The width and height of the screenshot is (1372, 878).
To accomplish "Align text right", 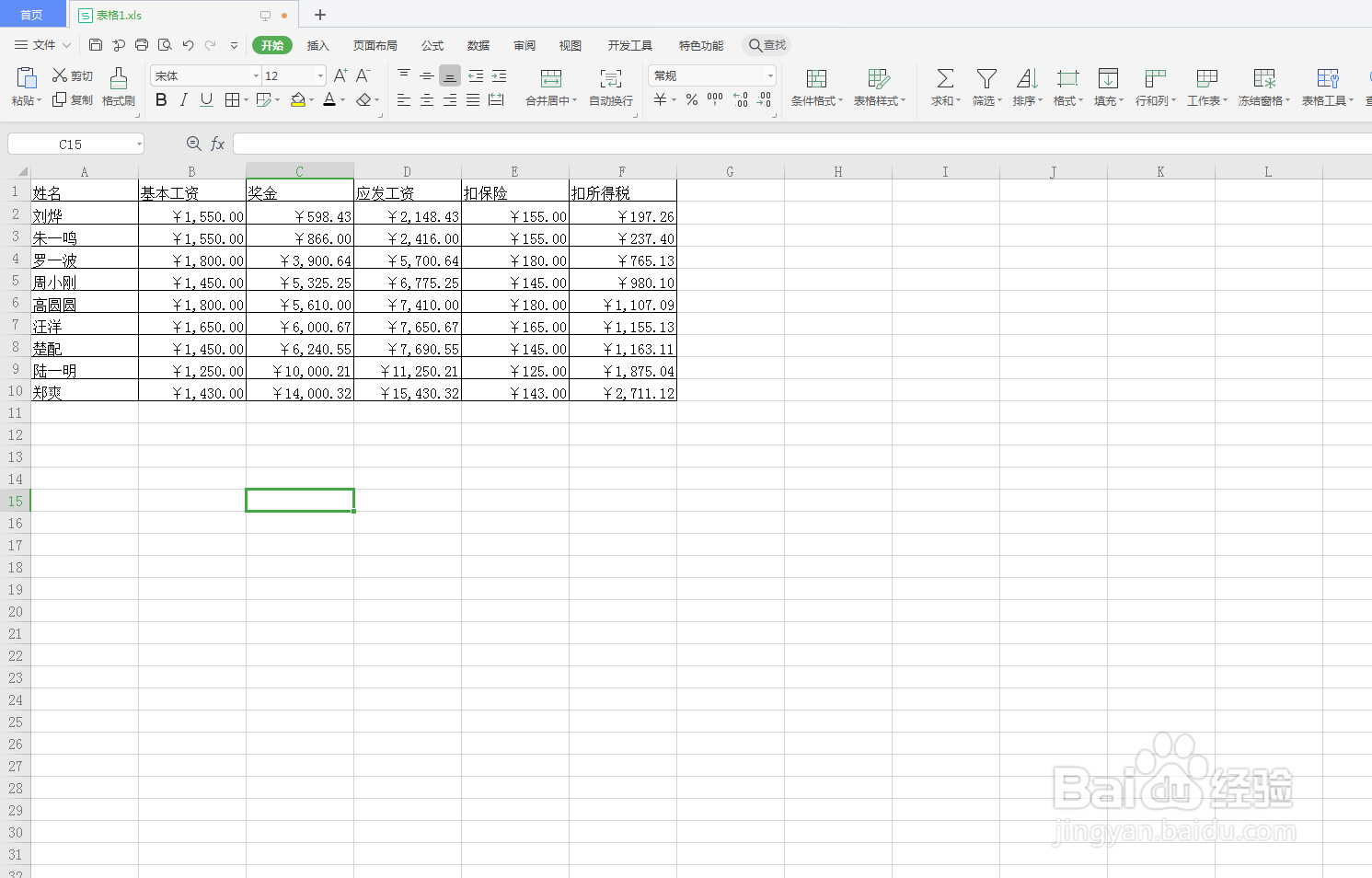I will click(450, 99).
